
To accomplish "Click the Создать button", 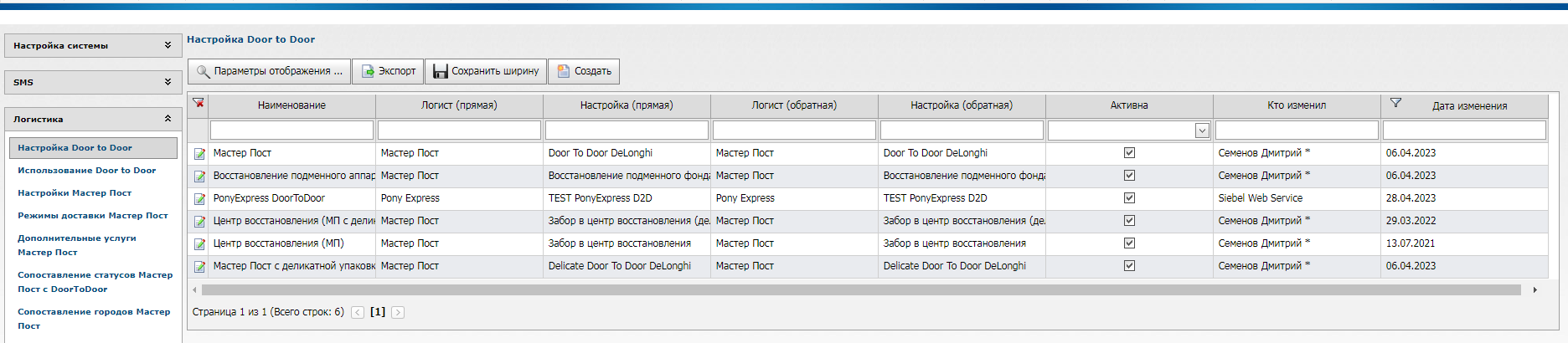I will click(x=584, y=71).
